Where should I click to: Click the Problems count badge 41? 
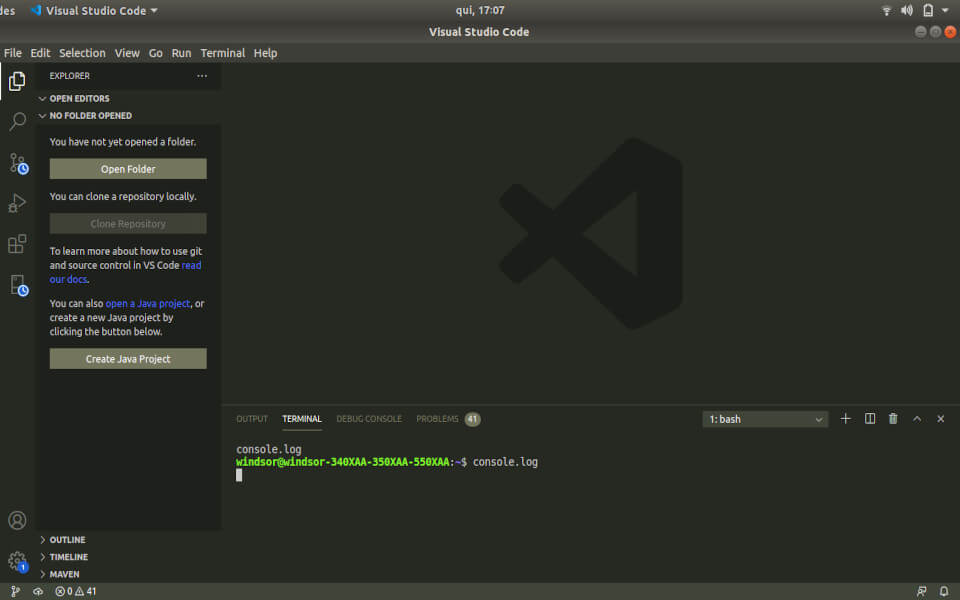click(x=472, y=419)
